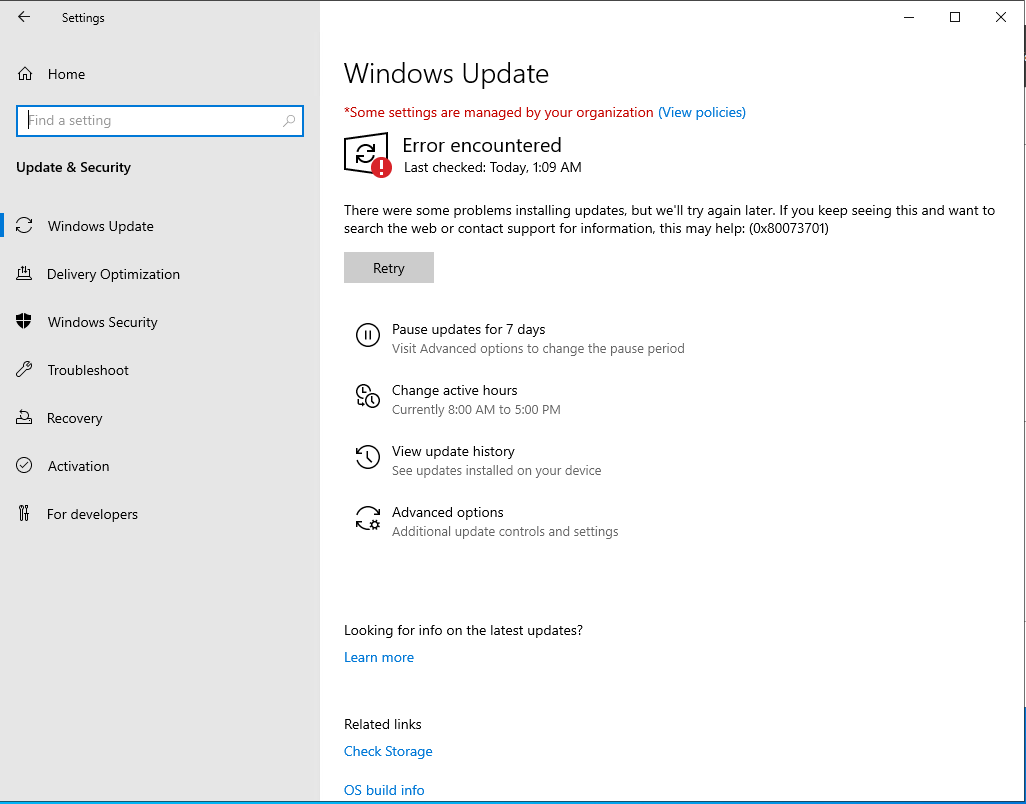Click the update error status icon
The height and width of the screenshot is (804, 1026).
coord(367,155)
